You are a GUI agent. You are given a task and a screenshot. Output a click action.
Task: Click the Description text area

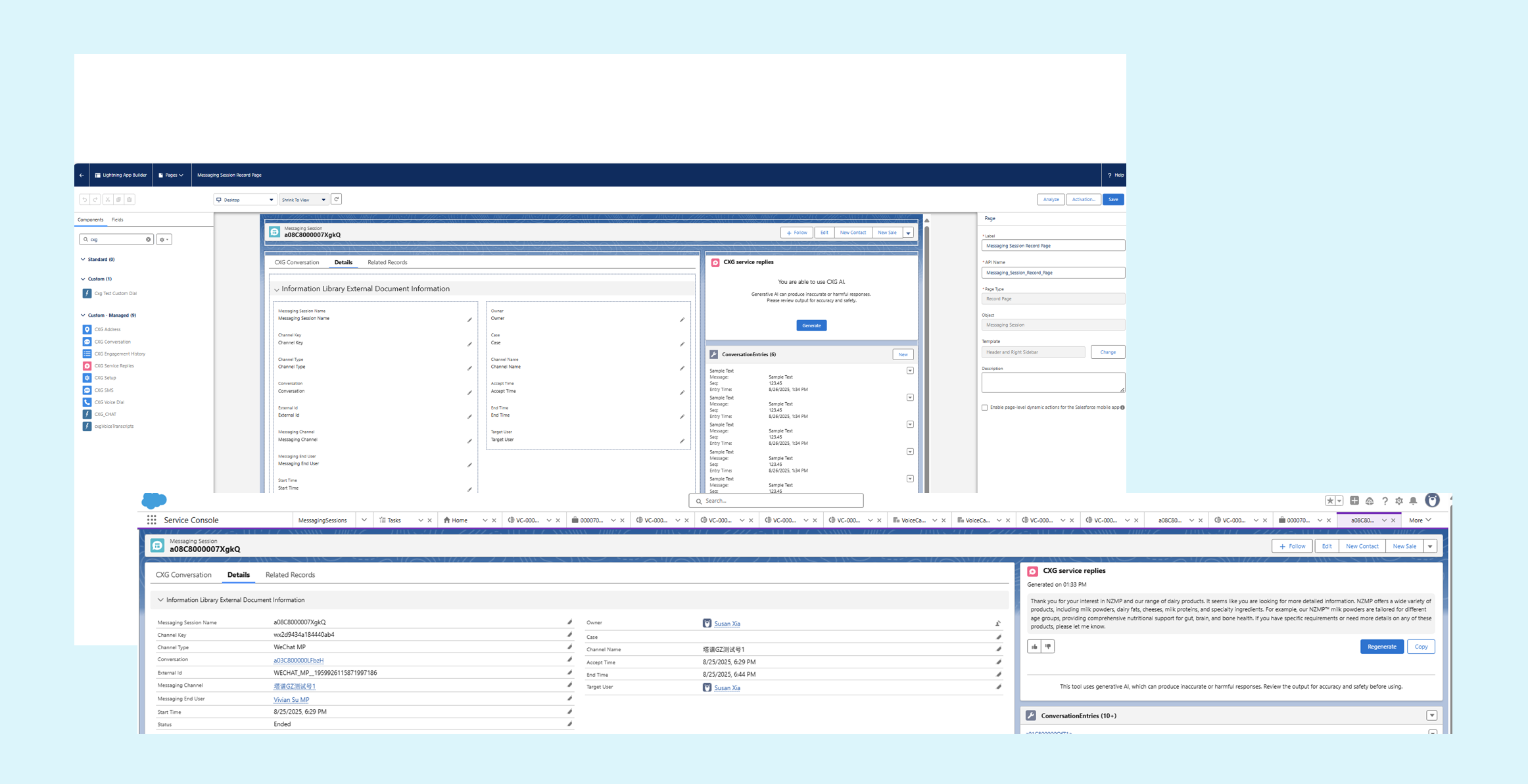coord(1053,382)
